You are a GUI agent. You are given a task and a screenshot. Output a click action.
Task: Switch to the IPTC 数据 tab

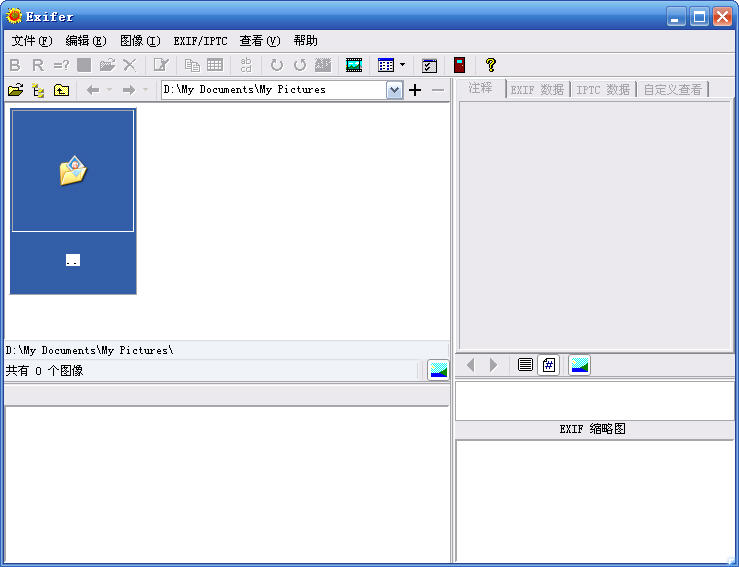(x=603, y=90)
